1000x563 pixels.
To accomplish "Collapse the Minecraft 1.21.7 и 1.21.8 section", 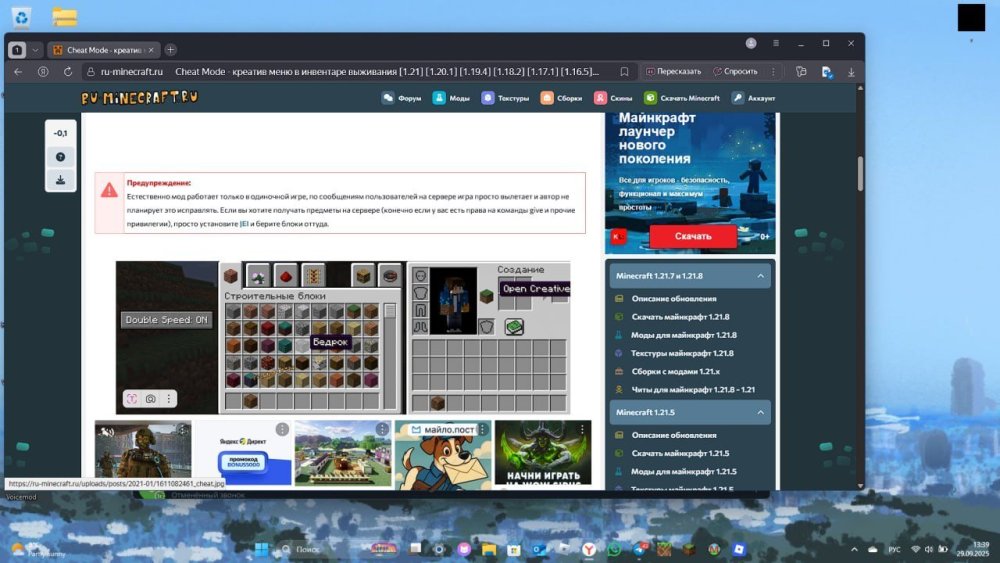I will point(690,276).
